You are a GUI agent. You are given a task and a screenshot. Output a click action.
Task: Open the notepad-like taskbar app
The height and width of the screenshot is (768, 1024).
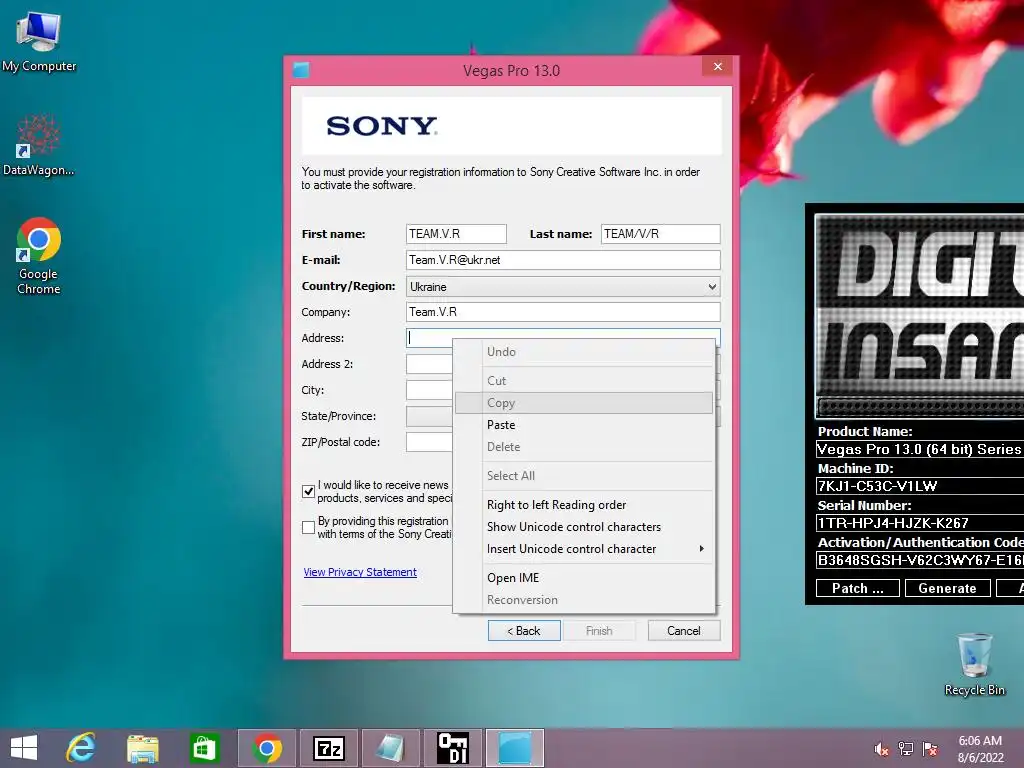[391, 748]
